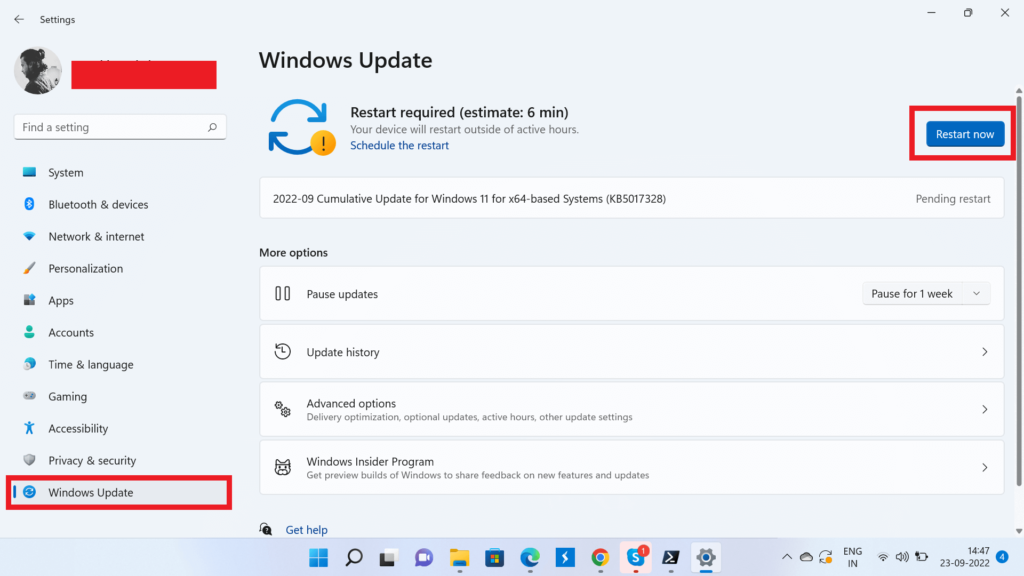Expand Advanced options chevron
1024x576 pixels.
point(985,409)
